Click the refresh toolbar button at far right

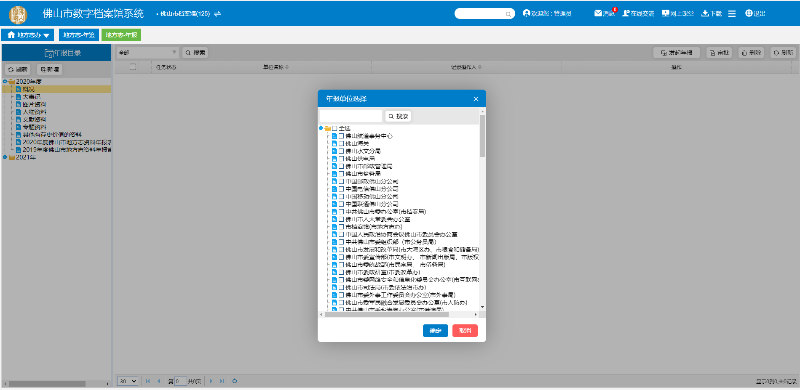[x=783, y=52]
